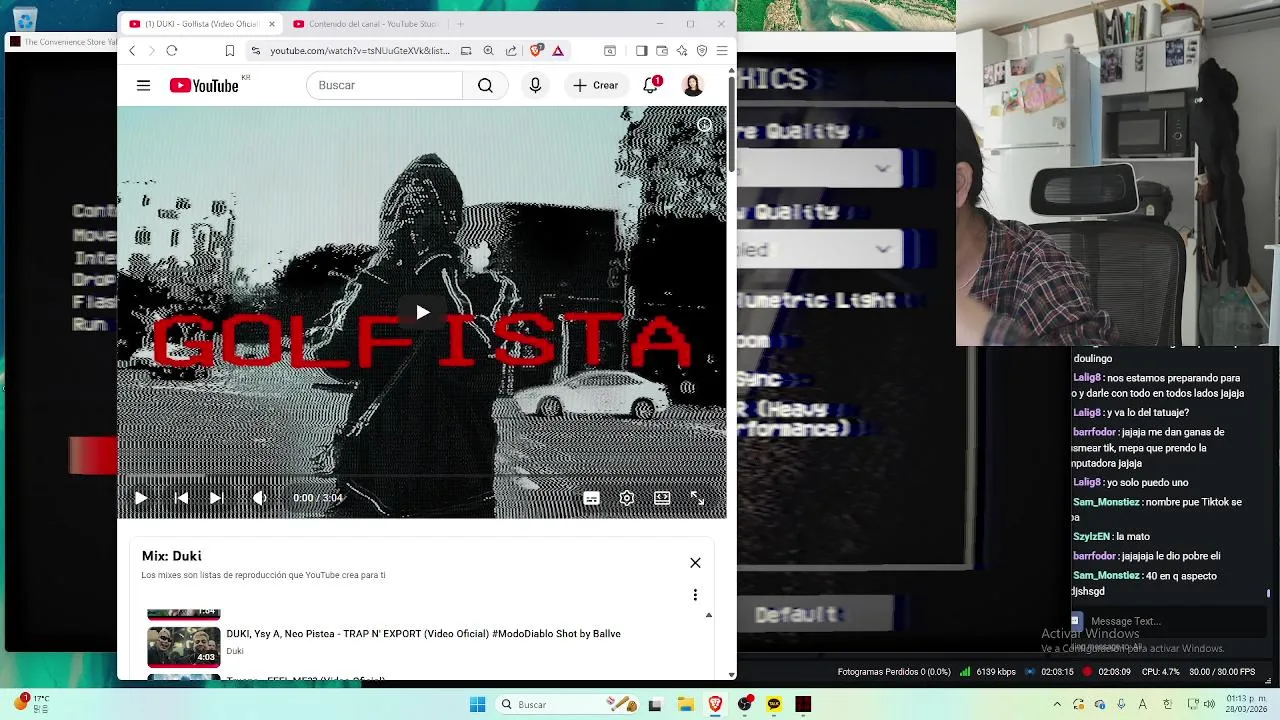Close the Mix: Duki playlist panel
This screenshot has height=720, width=1280.
pyautogui.click(x=695, y=563)
